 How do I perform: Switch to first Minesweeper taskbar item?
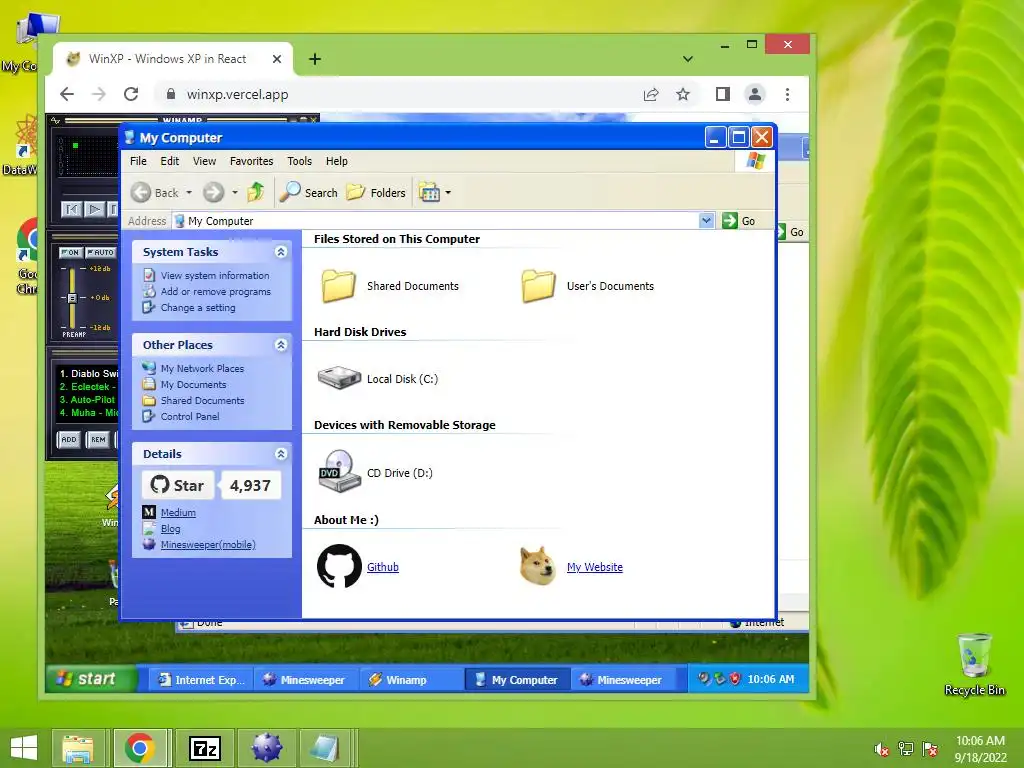[x=306, y=680]
